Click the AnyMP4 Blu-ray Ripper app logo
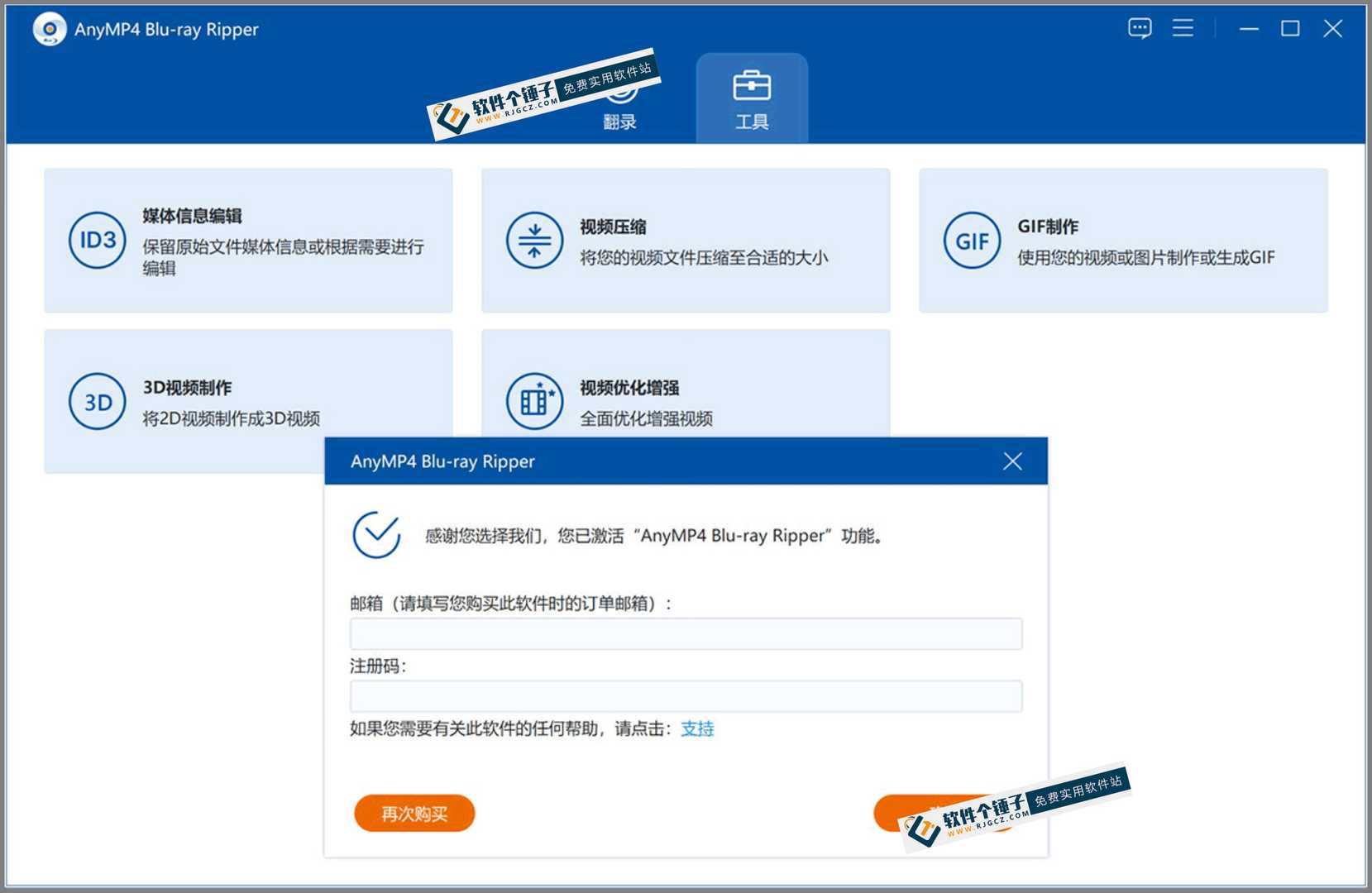Screen dimensions: 1372x893 click(50, 29)
